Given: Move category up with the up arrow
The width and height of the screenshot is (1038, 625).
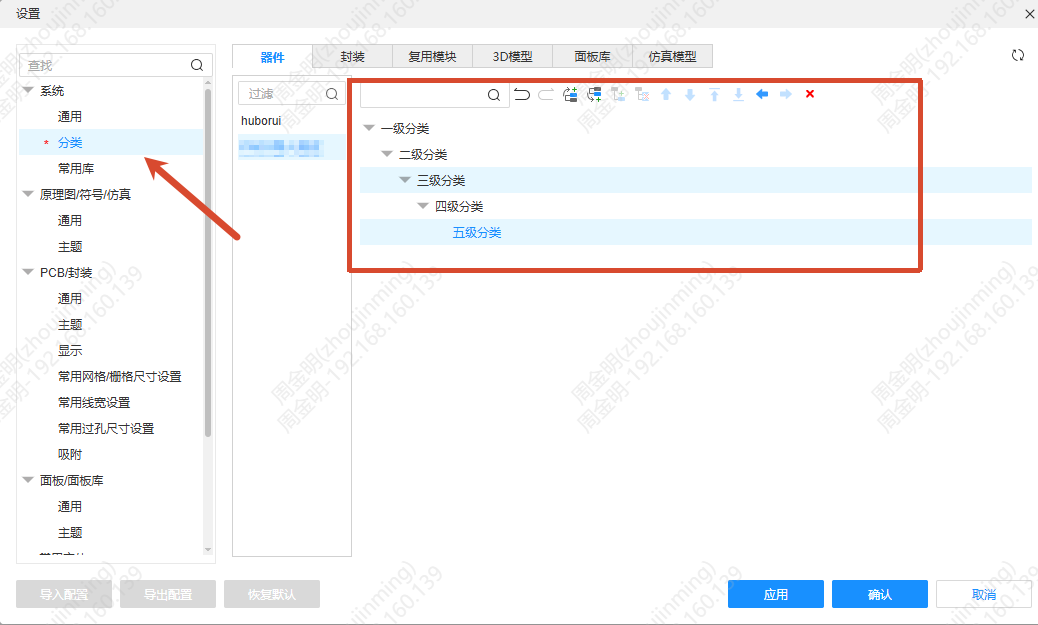Looking at the screenshot, I should tap(666, 95).
